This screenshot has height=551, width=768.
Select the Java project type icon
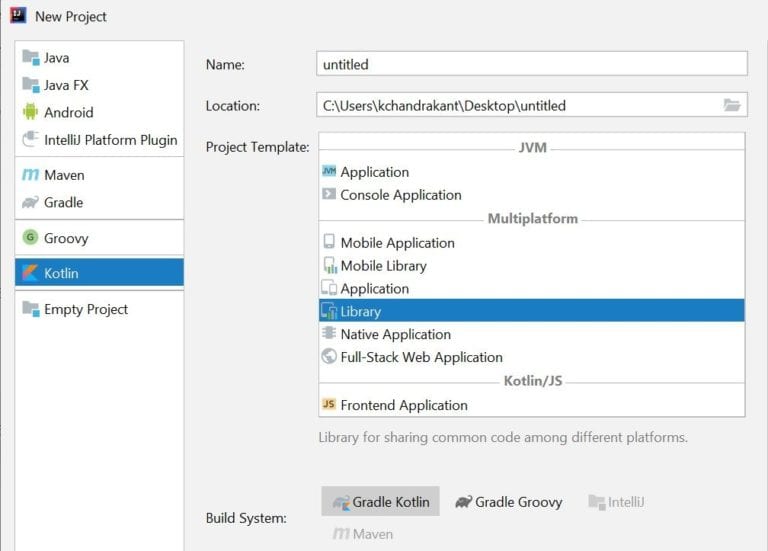click(30, 58)
